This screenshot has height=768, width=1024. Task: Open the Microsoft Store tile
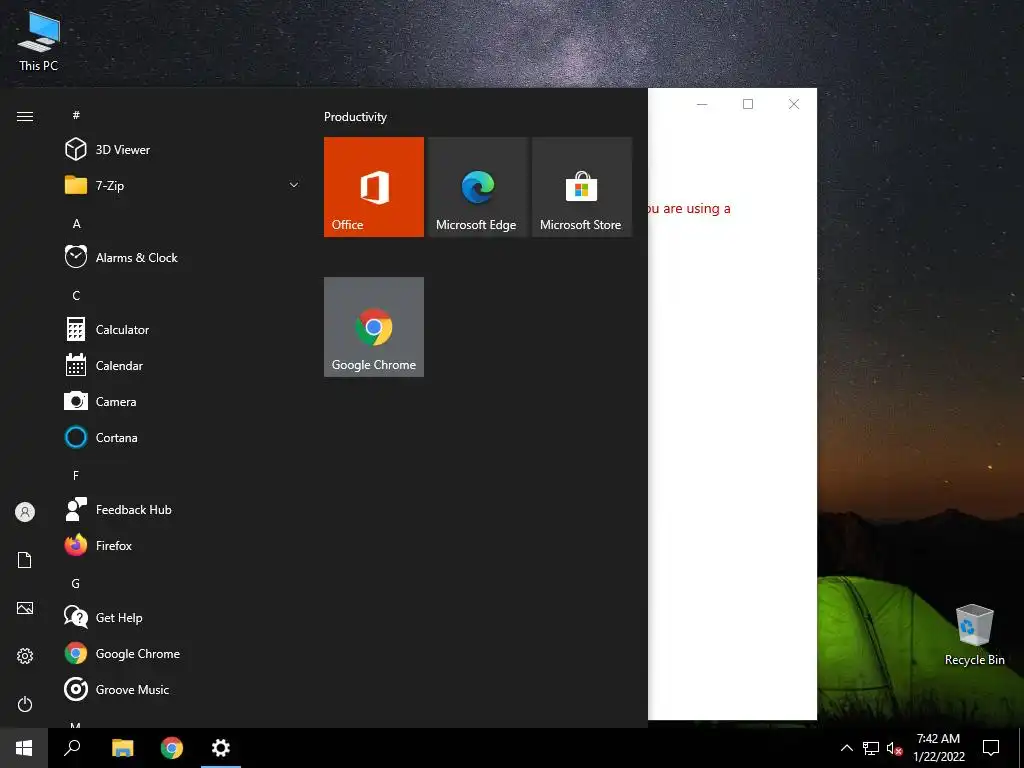[x=582, y=187]
